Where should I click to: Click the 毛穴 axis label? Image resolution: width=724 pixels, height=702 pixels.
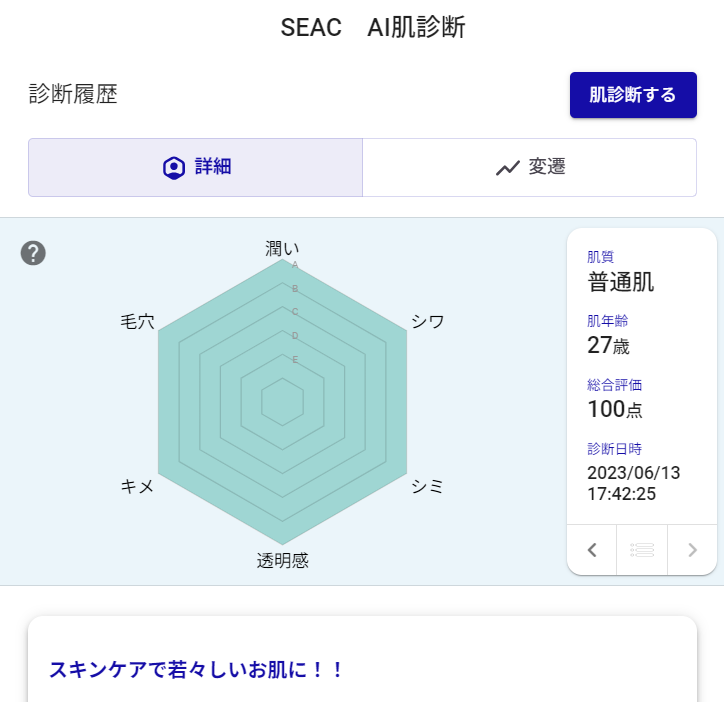(x=137, y=321)
